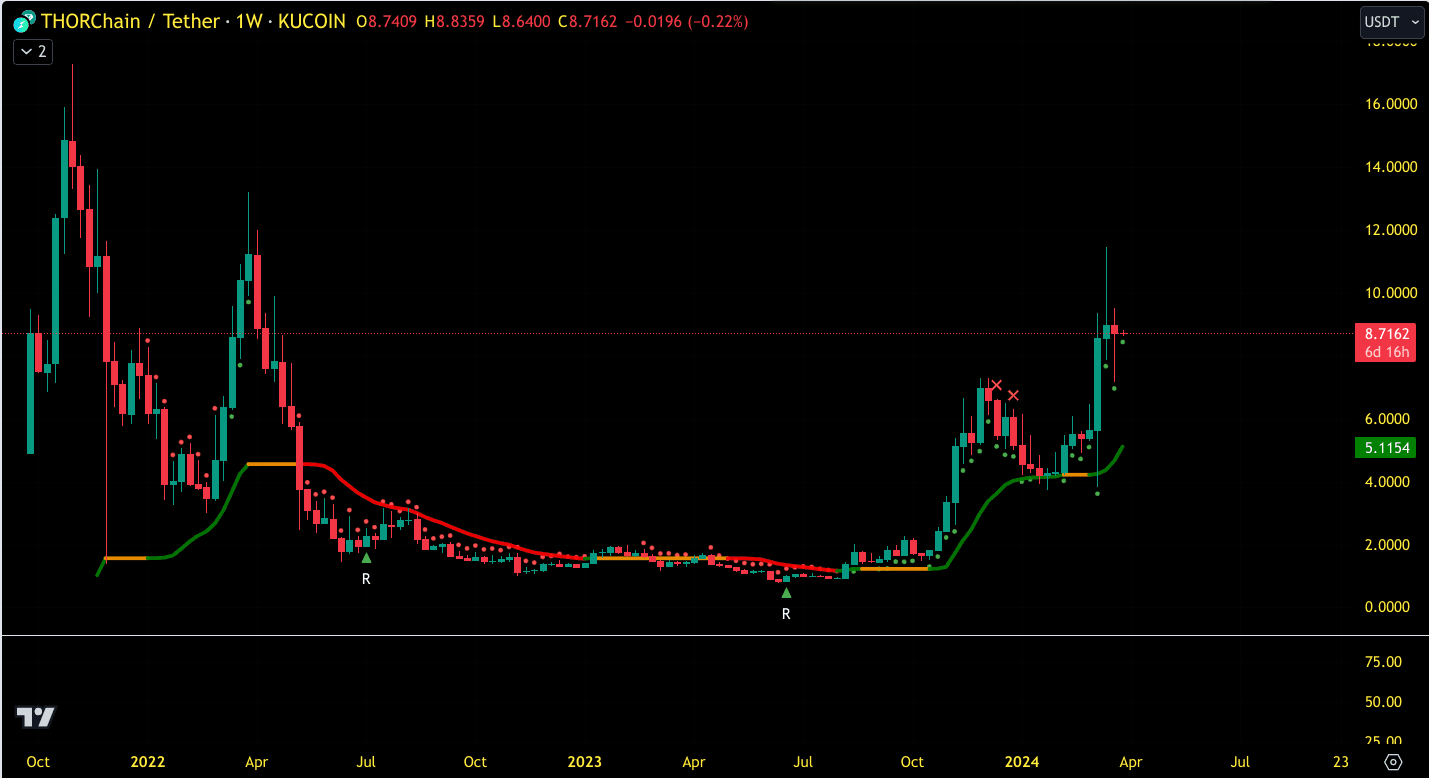Click the TradingView logo in the chart corner
1429x778 pixels.
click(x=36, y=717)
